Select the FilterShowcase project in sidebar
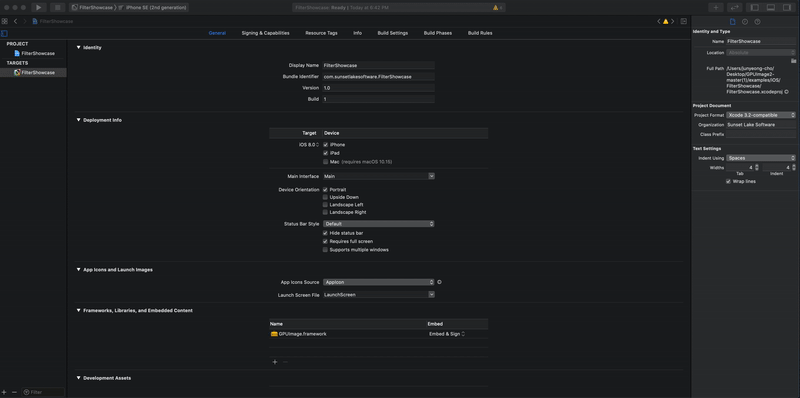The height and width of the screenshot is (398, 800). click(34, 53)
